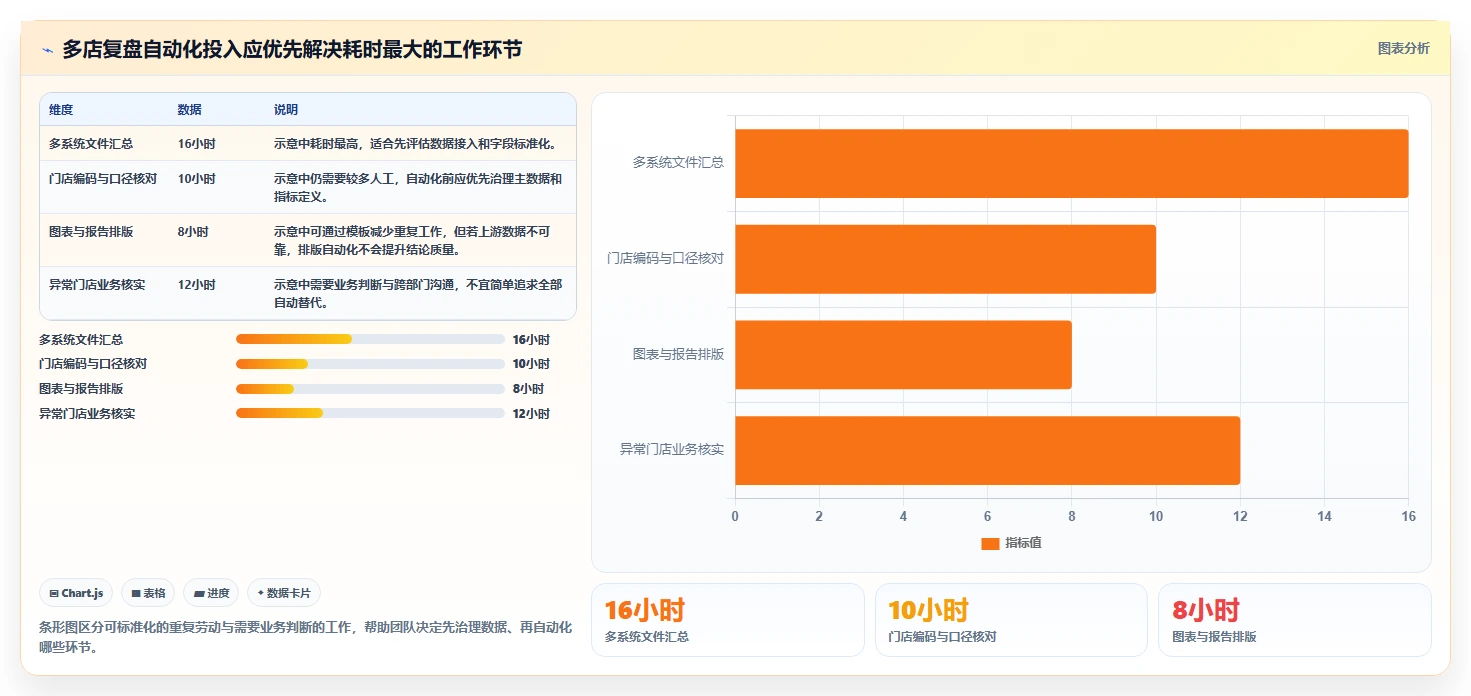1471x696 pixels.
Task: Click the 8小时 table cell
Action: tap(193, 232)
